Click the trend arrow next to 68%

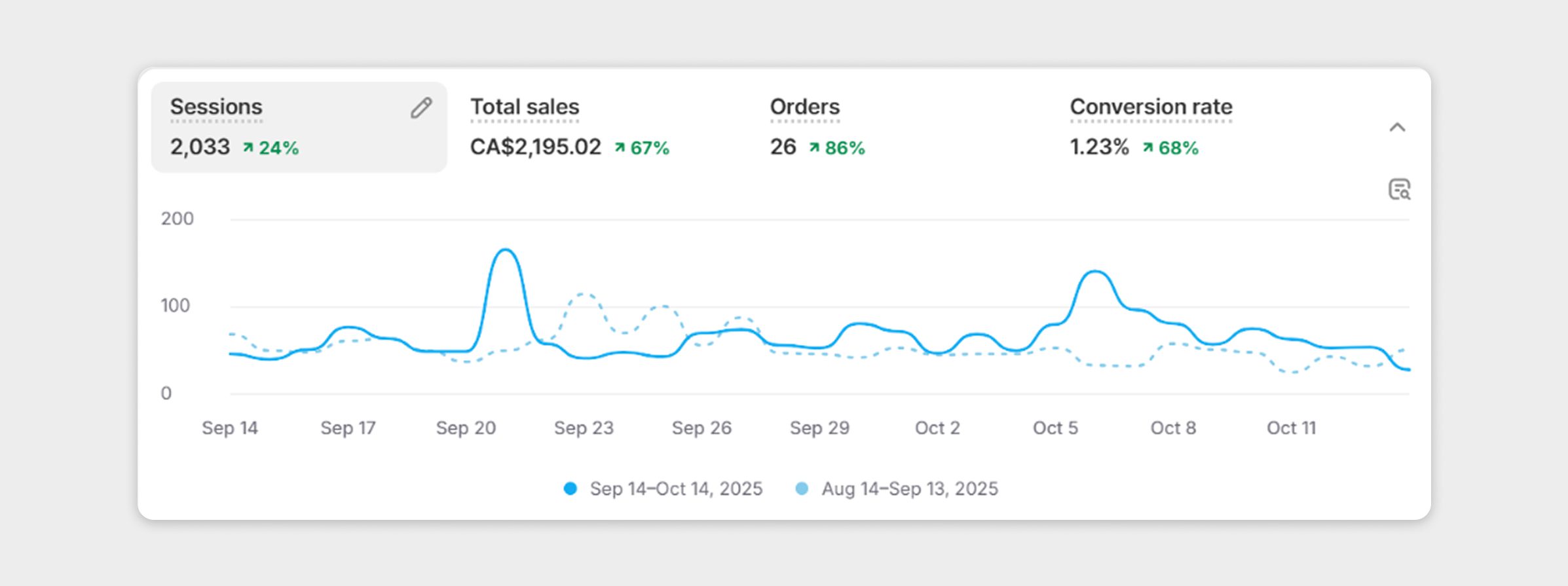tap(1148, 148)
